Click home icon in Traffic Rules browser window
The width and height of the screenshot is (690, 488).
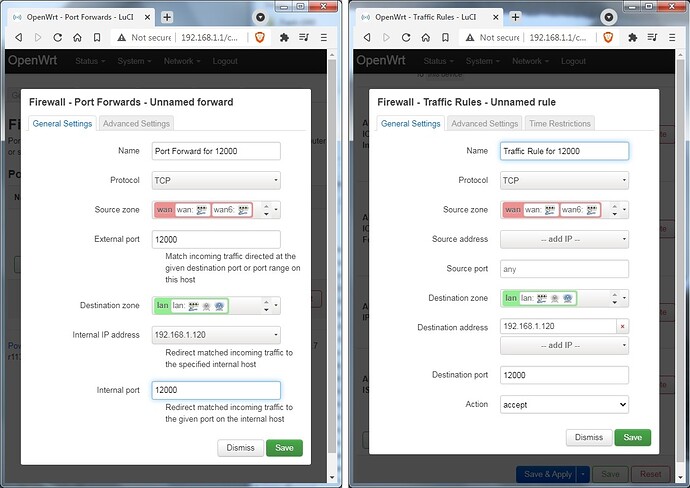coord(426,37)
